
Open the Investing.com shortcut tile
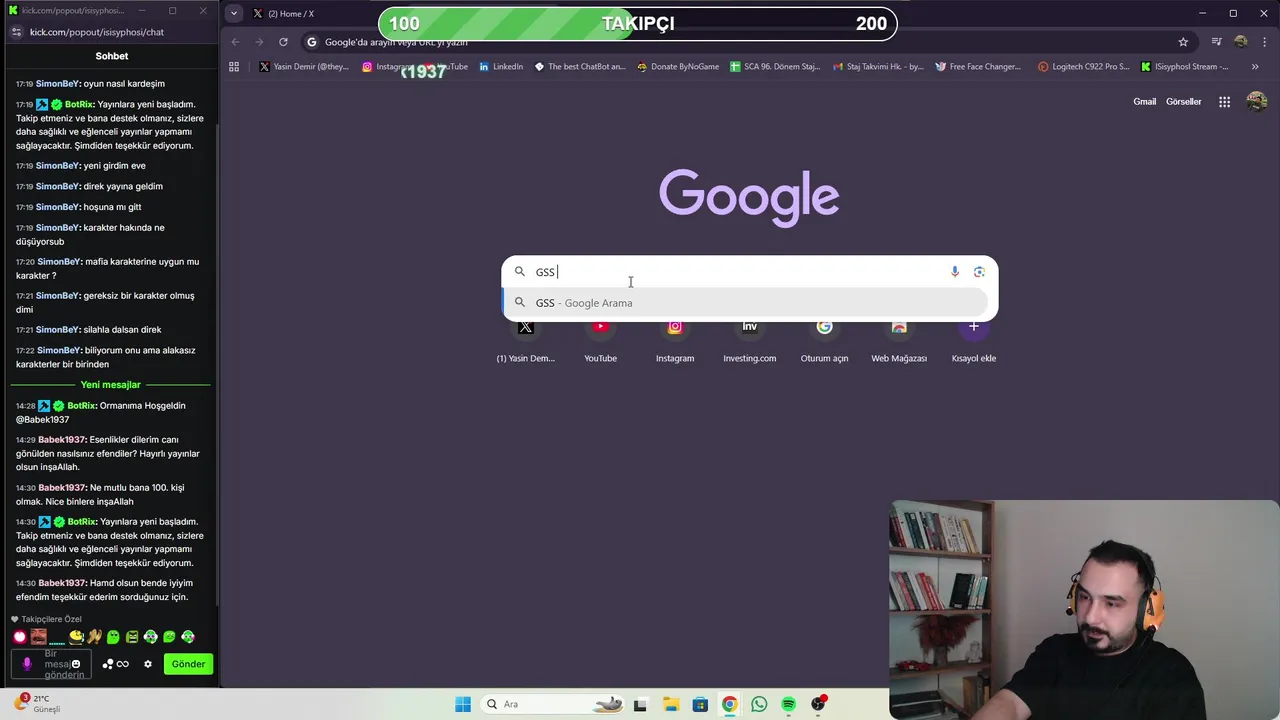click(749, 340)
